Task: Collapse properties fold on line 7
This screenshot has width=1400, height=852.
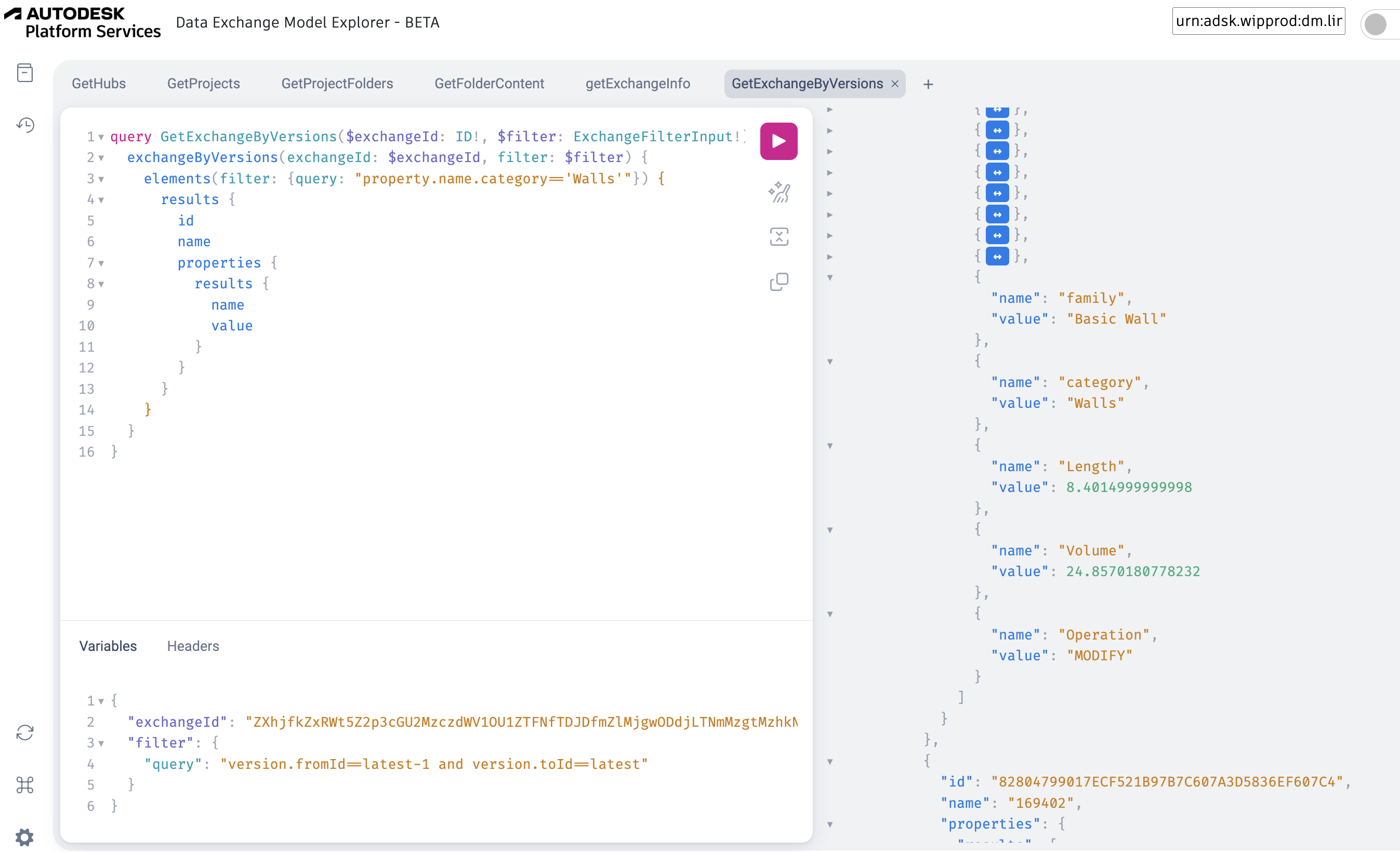Action: pyautogui.click(x=101, y=263)
